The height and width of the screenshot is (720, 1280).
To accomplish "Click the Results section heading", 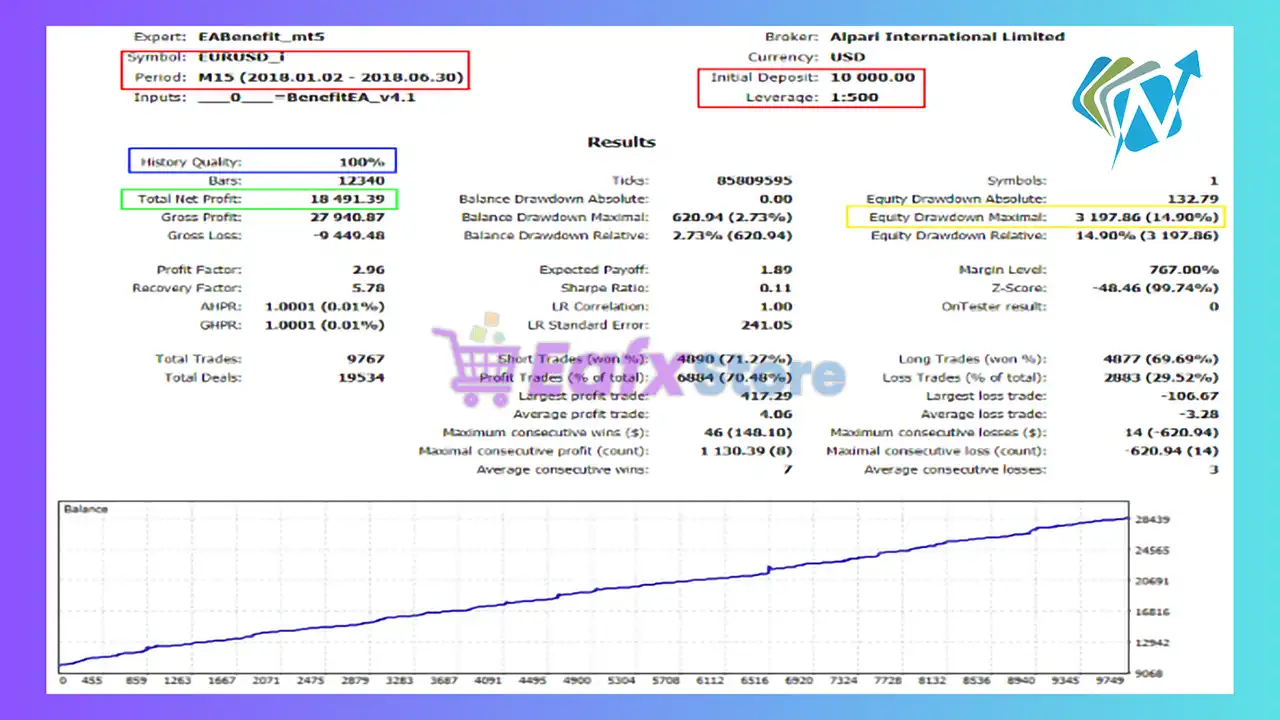I will pos(621,142).
